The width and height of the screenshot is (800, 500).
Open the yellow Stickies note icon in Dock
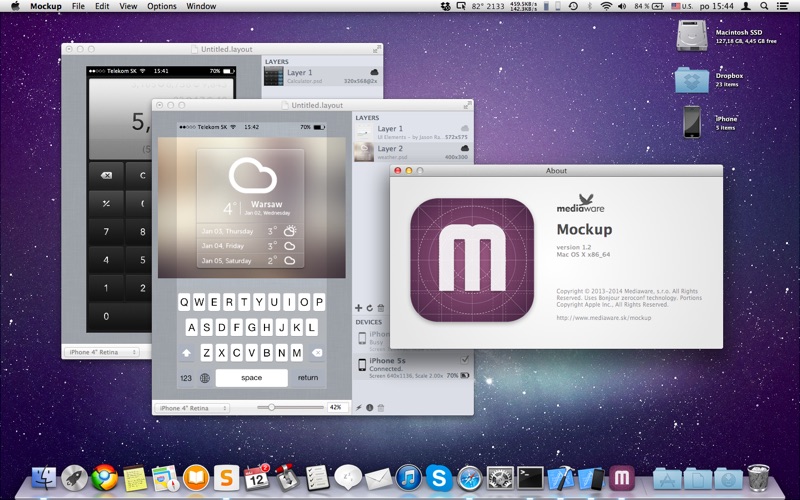(x=135, y=478)
